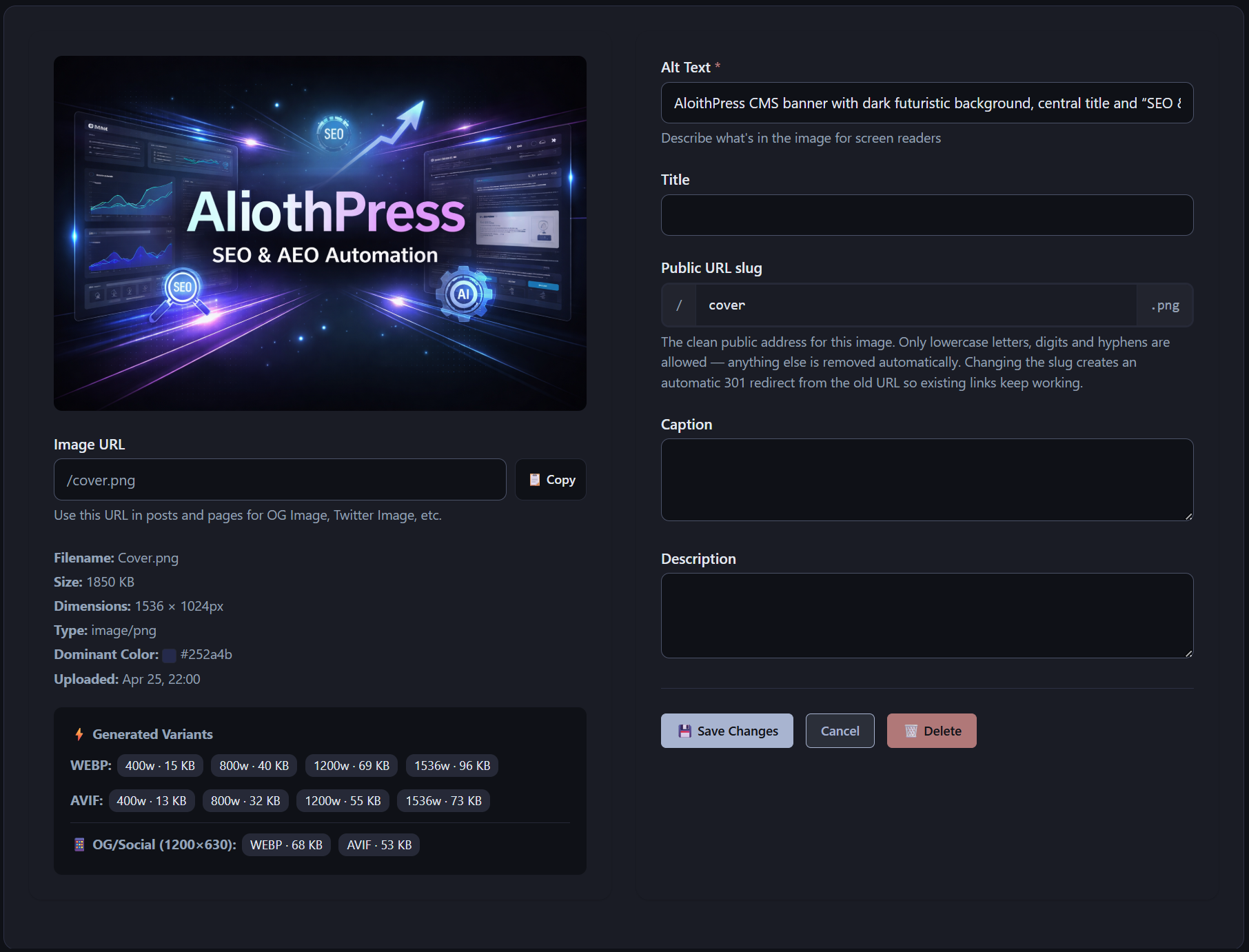Select AVIF 800w · 32 KB variant
Viewport: 1249px width, 952px height.
(245, 801)
